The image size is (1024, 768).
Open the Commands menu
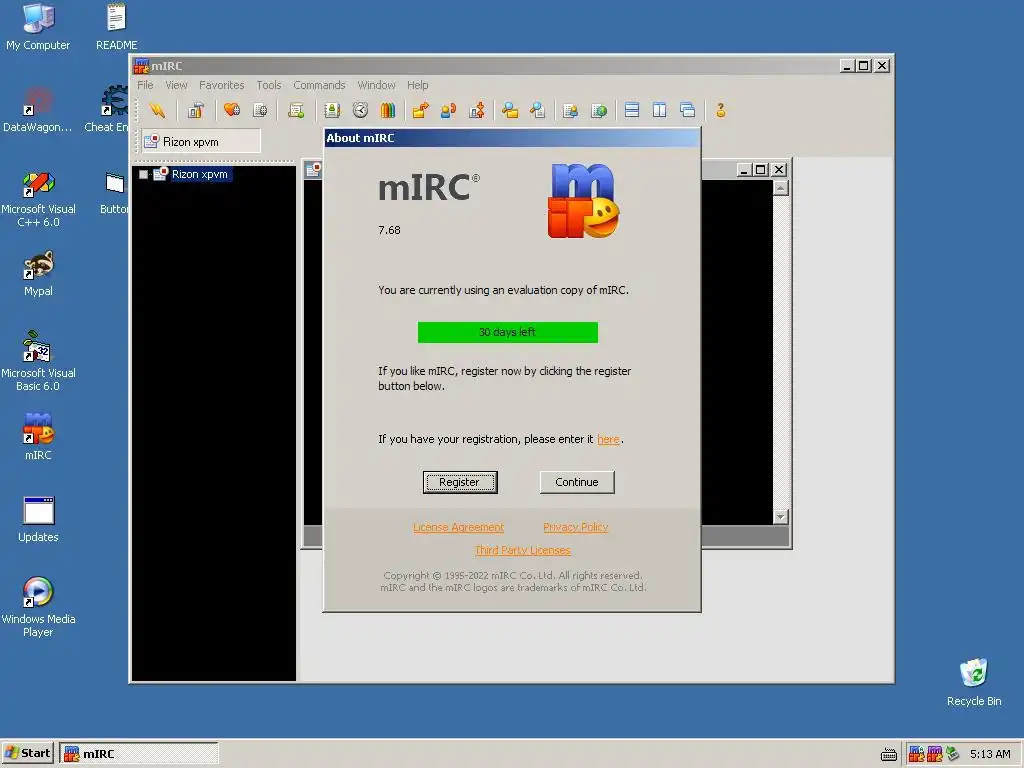319,85
